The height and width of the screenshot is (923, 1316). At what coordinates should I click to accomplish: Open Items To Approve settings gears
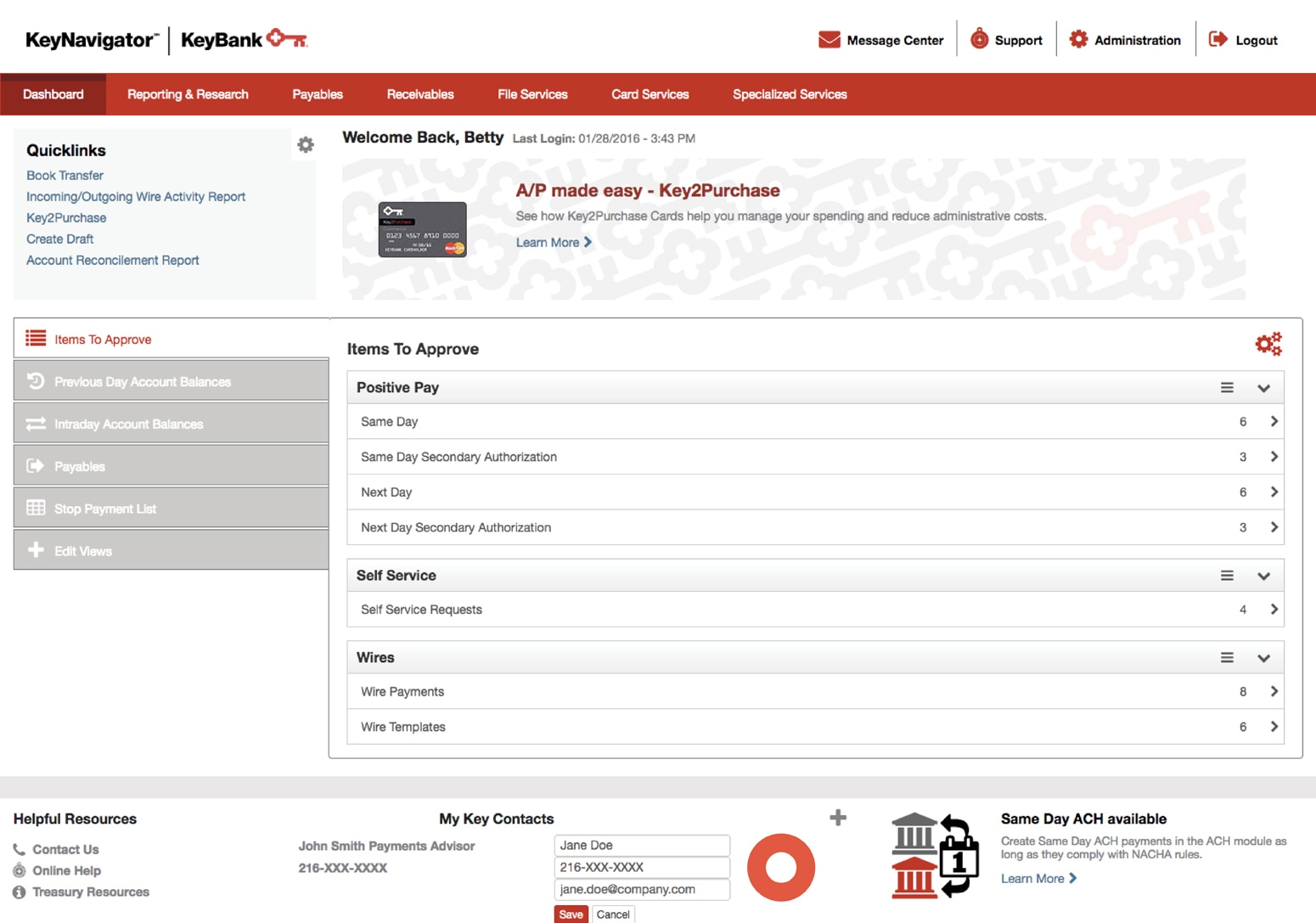1268,344
